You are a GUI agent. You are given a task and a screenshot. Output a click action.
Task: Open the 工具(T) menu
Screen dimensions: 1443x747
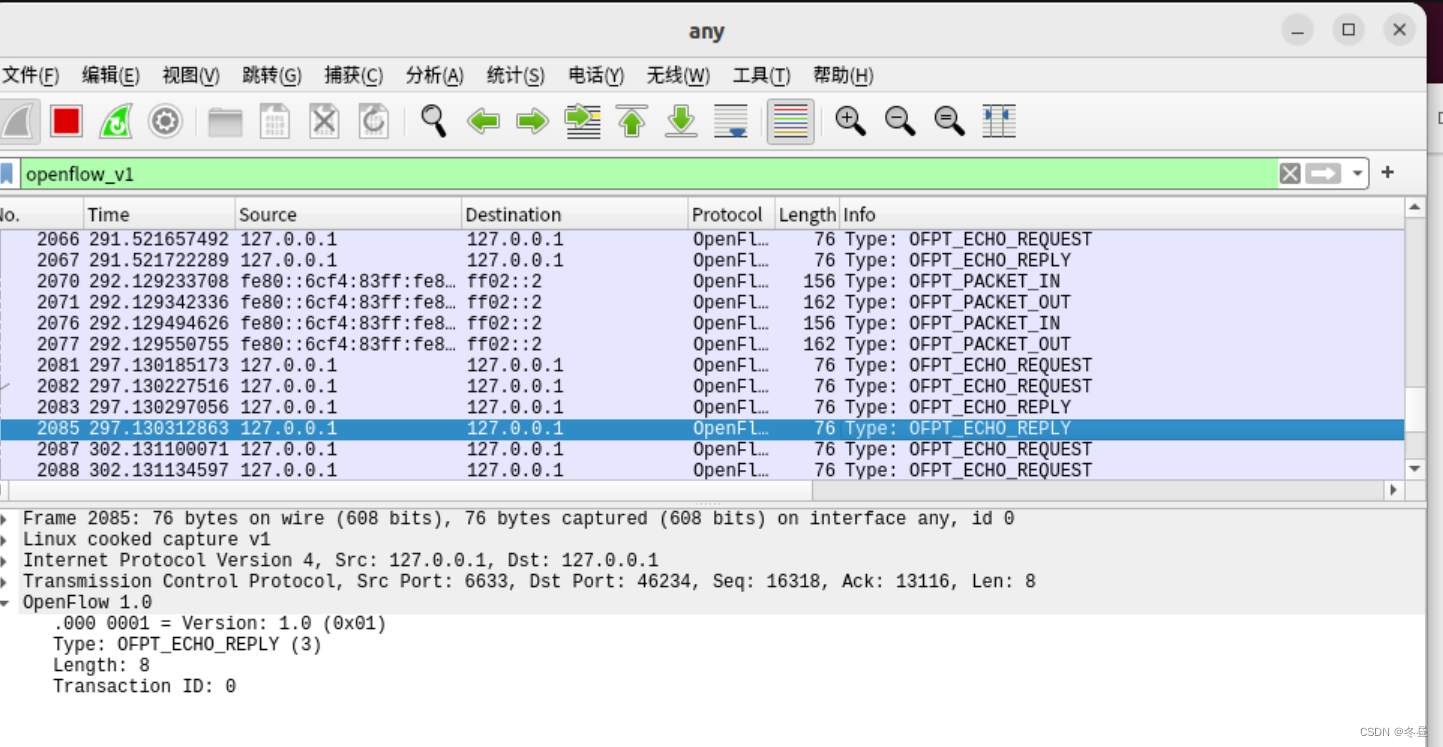tap(761, 76)
